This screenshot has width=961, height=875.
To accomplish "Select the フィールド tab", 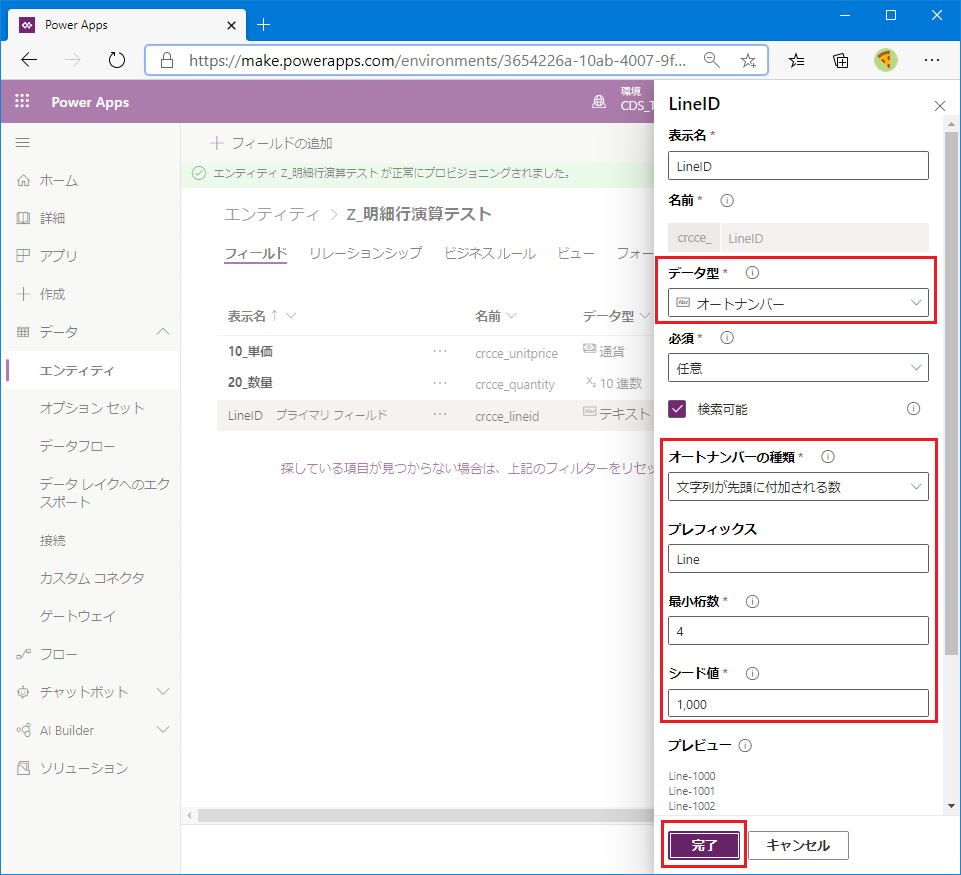I will point(256,253).
